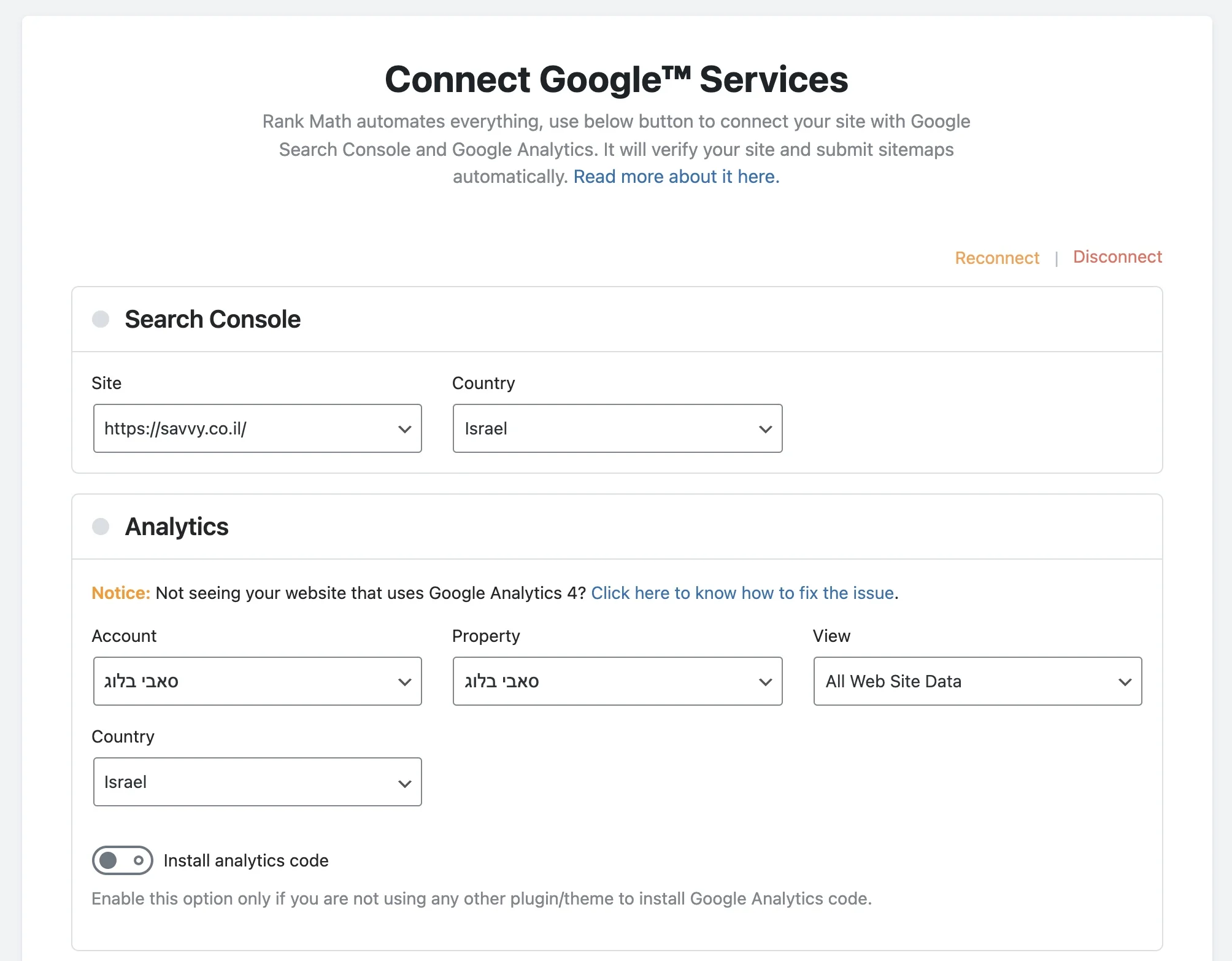Click the Disconnect link
This screenshot has width=1232, height=961.
(x=1117, y=257)
